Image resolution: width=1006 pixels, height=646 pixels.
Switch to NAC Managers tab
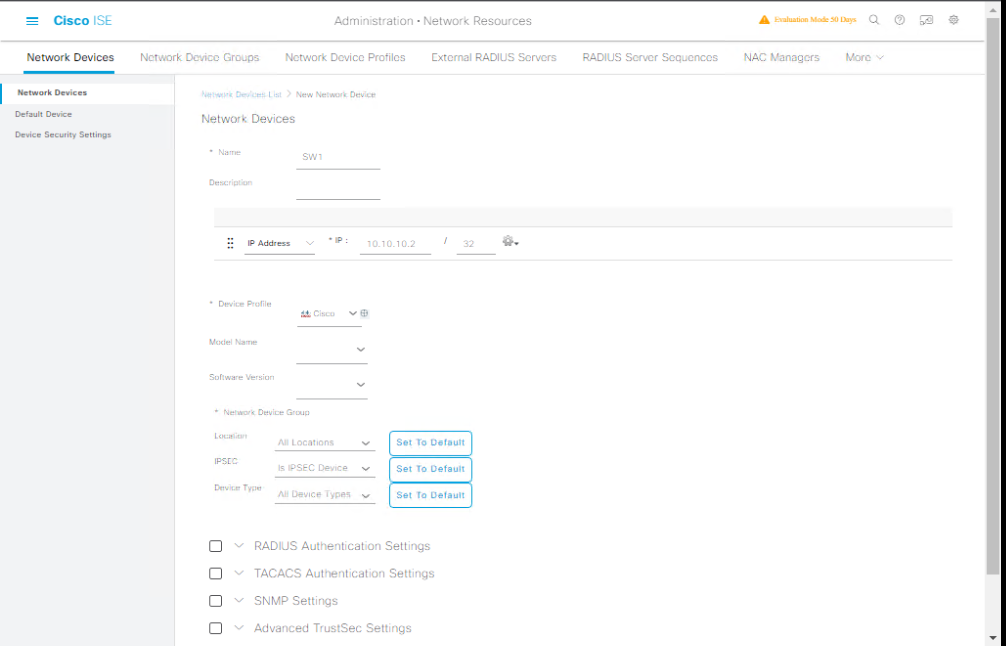point(781,58)
